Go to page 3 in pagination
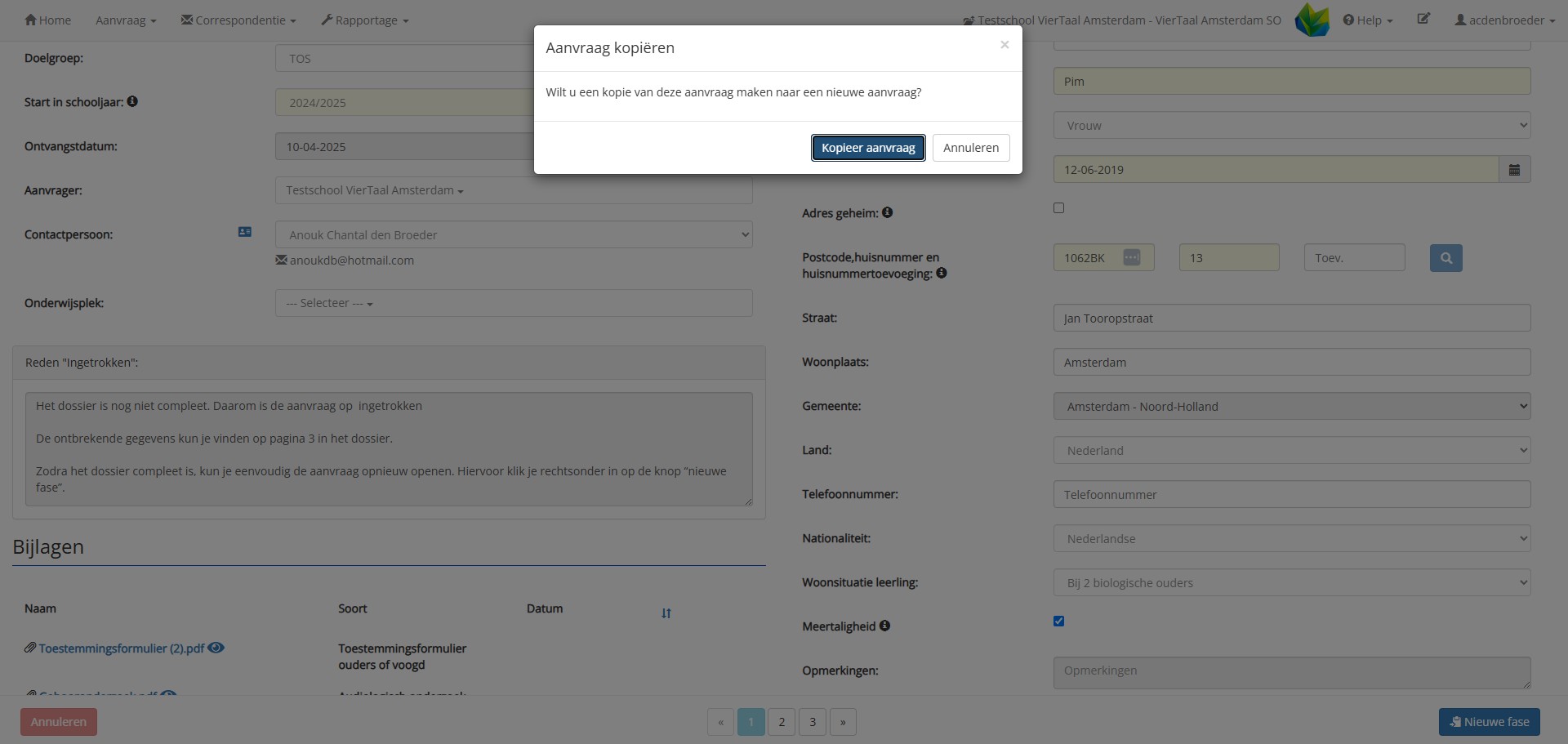Image resolution: width=1568 pixels, height=744 pixels. click(x=813, y=722)
